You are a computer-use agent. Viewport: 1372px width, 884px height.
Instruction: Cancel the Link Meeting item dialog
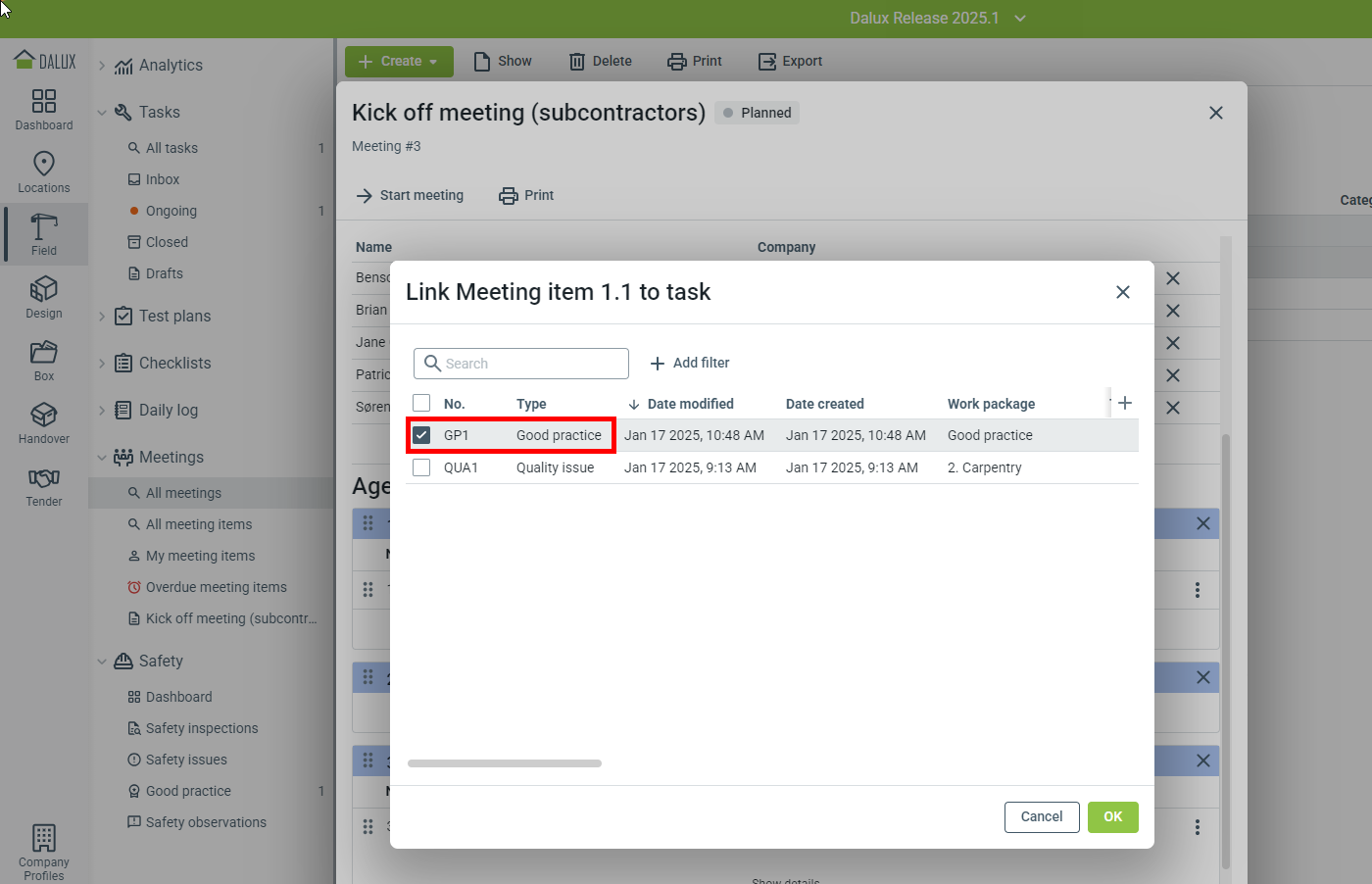(1041, 816)
